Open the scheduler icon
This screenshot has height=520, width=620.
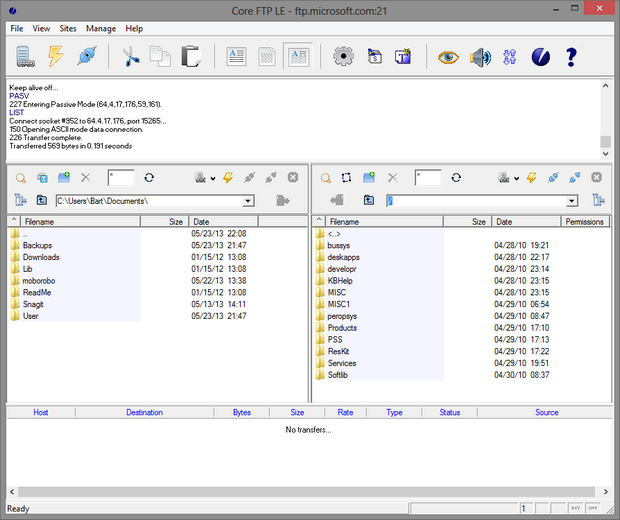point(374,56)
